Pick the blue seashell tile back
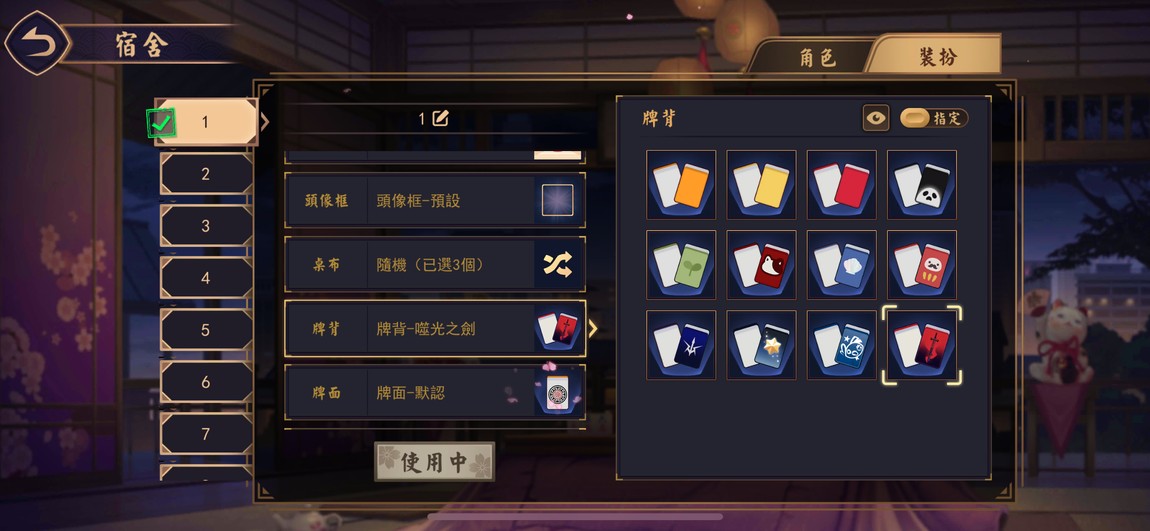Image resolution: width=1150 pixels, height=531 pixels. (x=842, y=265)
